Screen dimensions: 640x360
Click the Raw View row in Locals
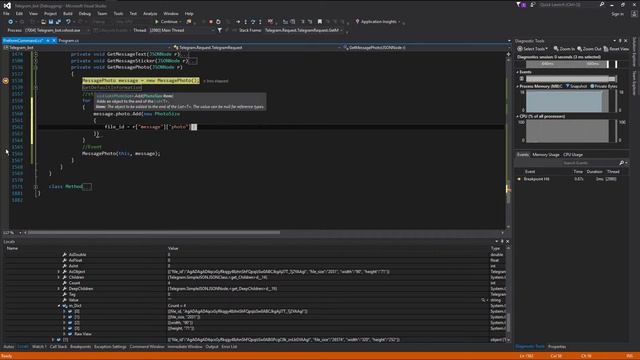point(83,334)
